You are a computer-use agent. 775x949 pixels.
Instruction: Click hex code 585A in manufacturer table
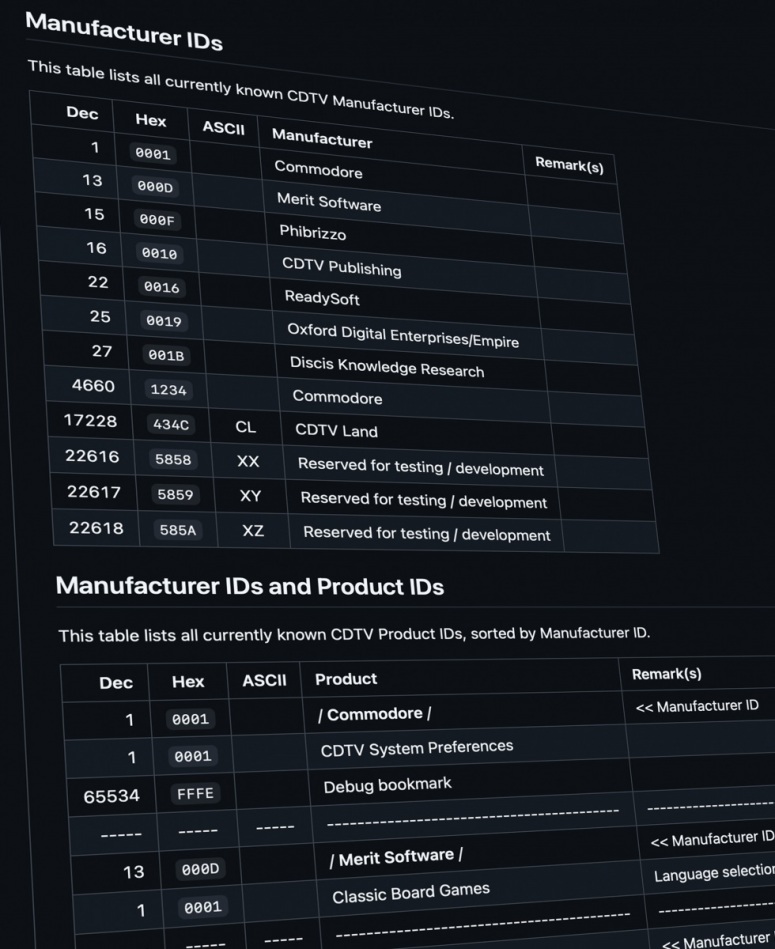(178, 531)
